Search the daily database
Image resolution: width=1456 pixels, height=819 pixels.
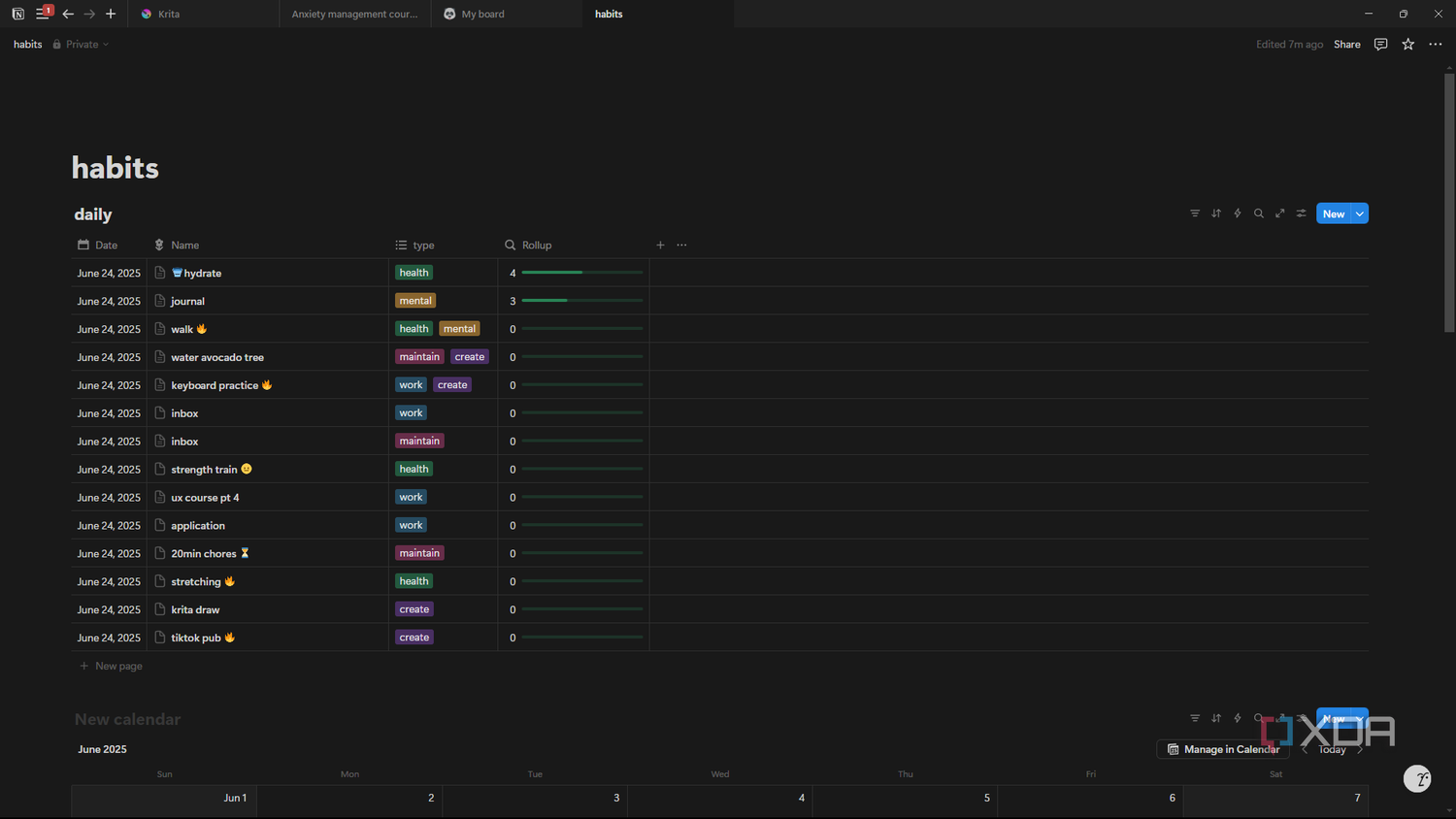(x=1259, y=213)
